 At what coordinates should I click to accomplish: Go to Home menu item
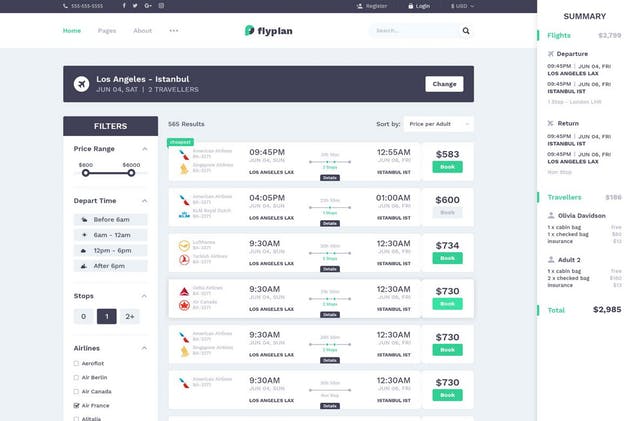click(72, 31)
